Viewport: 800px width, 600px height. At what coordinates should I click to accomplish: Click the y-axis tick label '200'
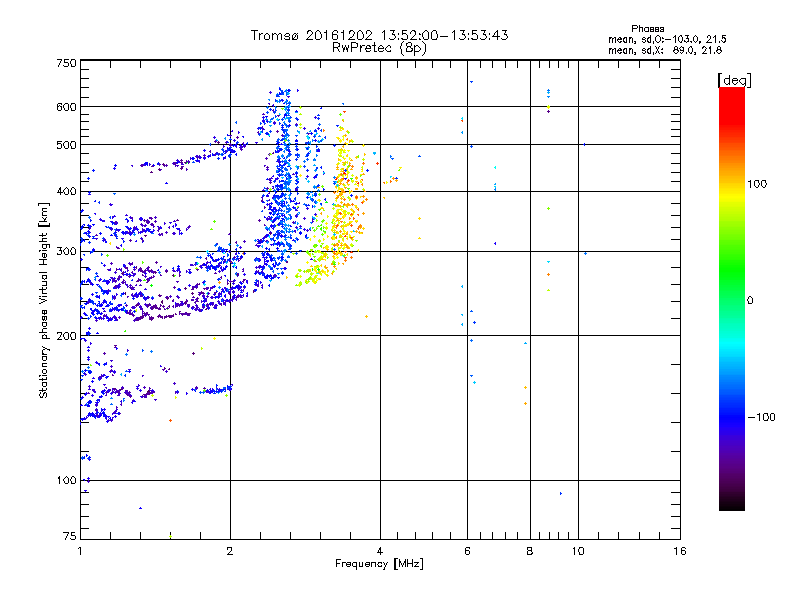(66, 336)
